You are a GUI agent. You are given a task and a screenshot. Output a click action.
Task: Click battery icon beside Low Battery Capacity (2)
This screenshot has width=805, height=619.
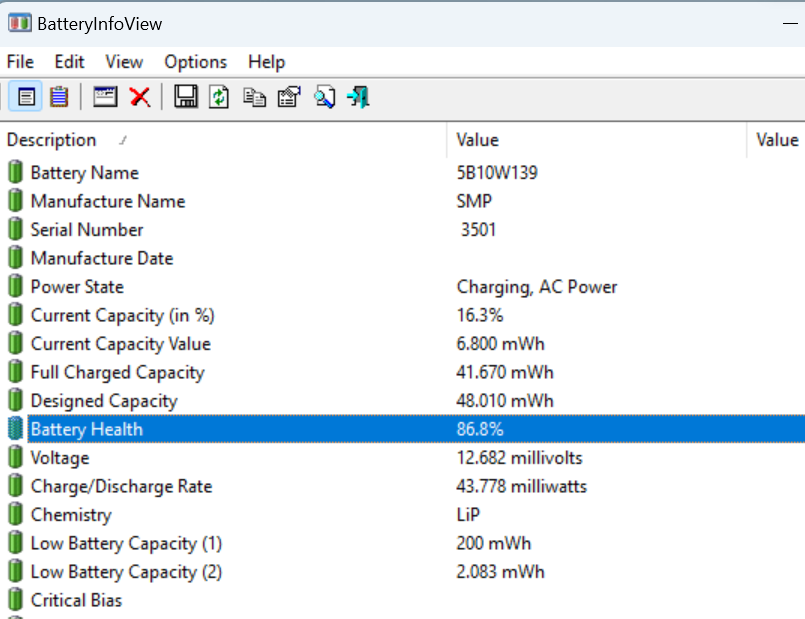(15, 571)
